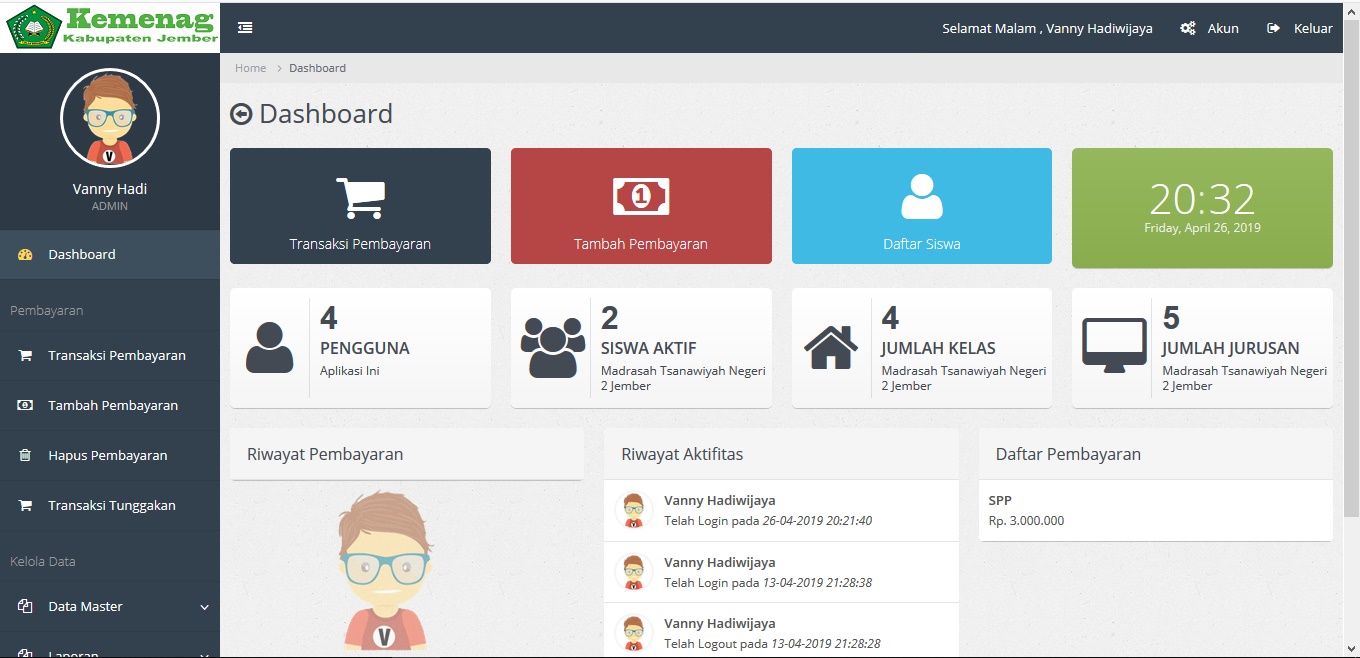Select Dashboard in the sidebar menu
Screen dimensions: 1360x658
[x=82, y=254]
